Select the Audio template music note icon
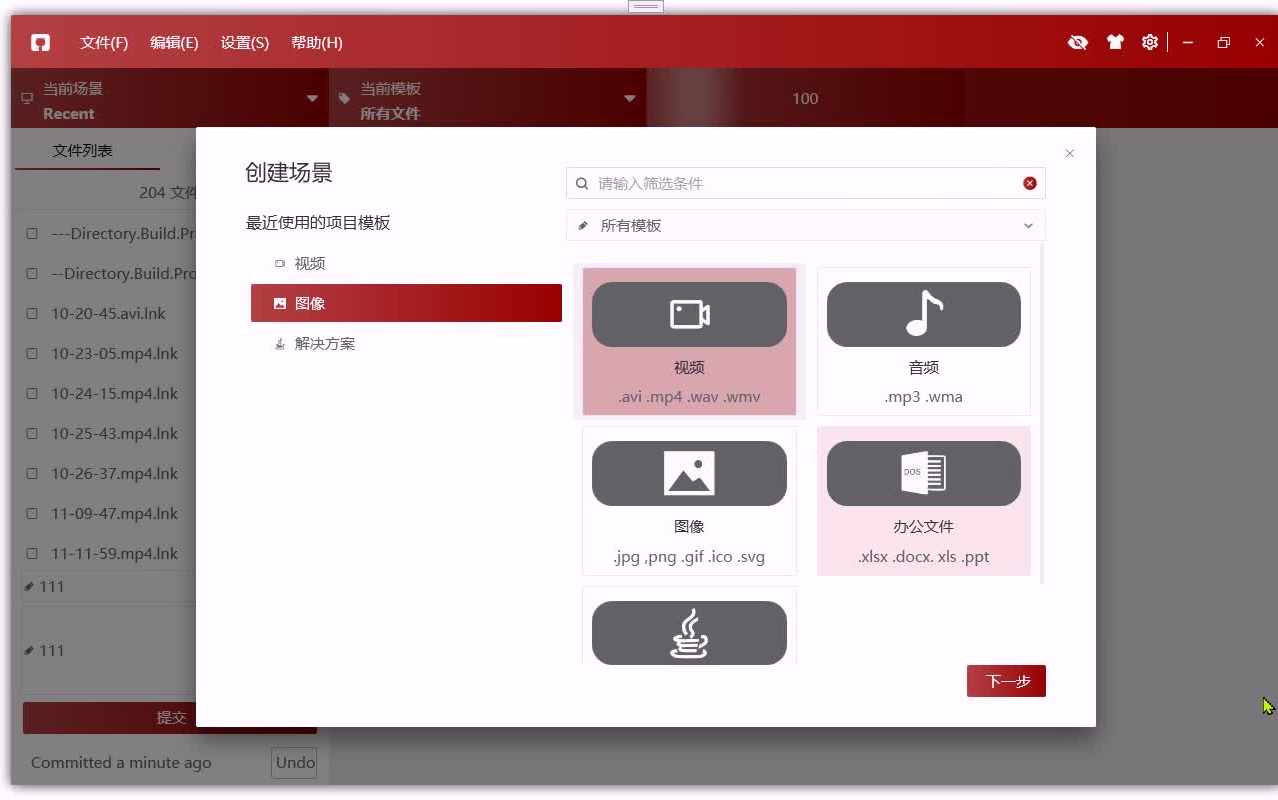The height and width of the screenshot is (800, 1278). [x=922, y=313]
